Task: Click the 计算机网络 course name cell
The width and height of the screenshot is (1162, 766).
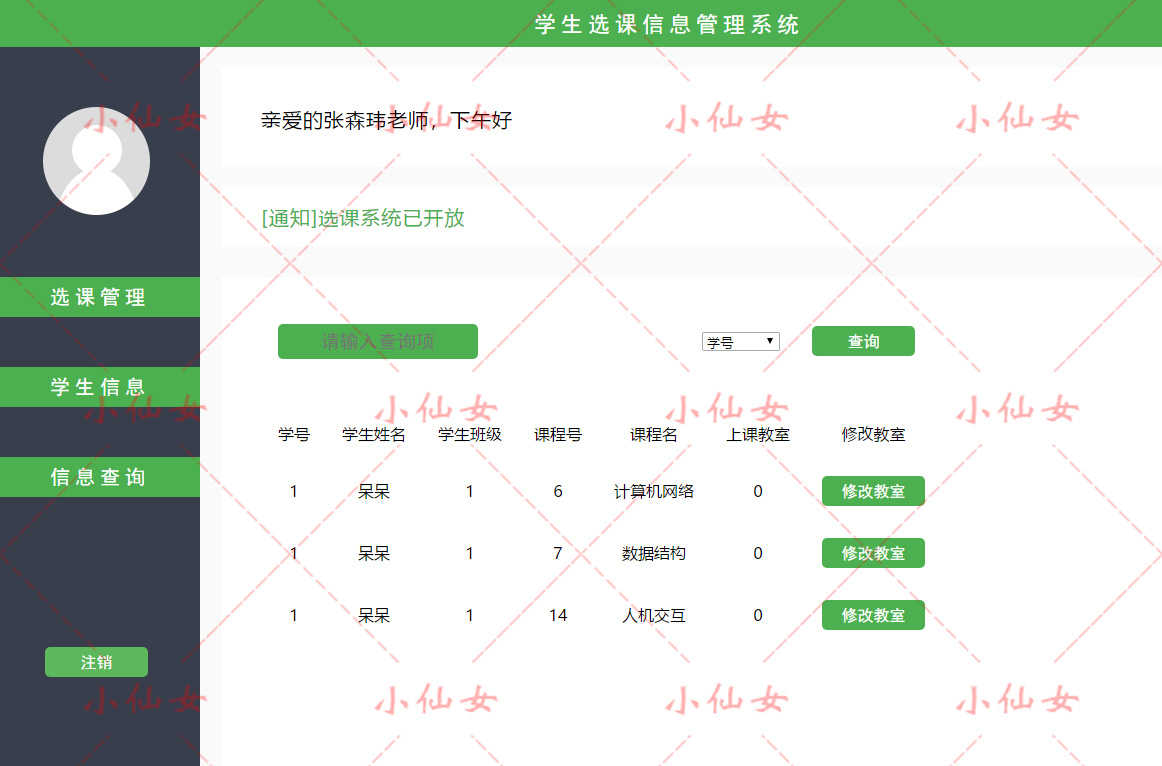Action: tap(654, 491)
